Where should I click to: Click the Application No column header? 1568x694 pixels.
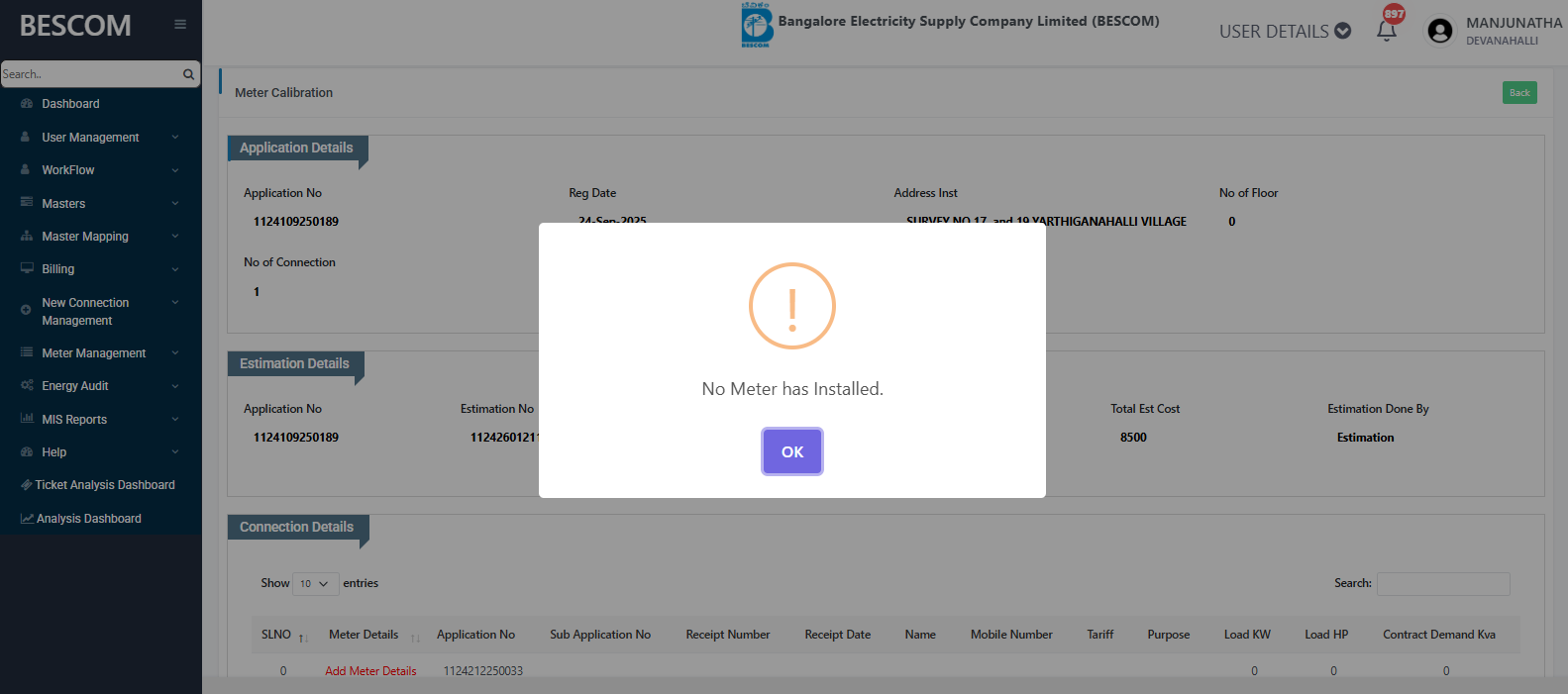(475, 635)
